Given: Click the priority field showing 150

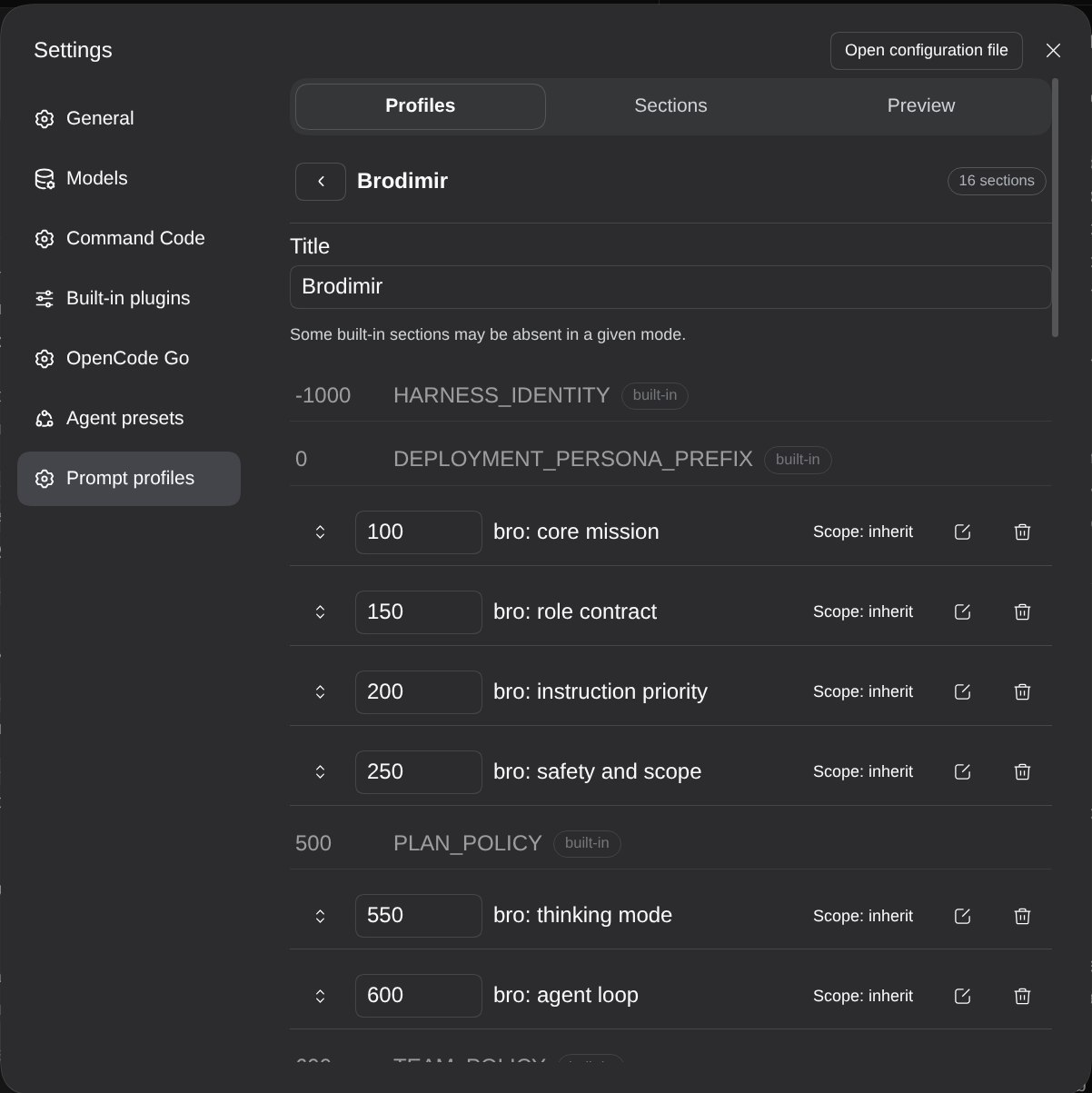Looking at the screenshot, I should click(419, 612).
